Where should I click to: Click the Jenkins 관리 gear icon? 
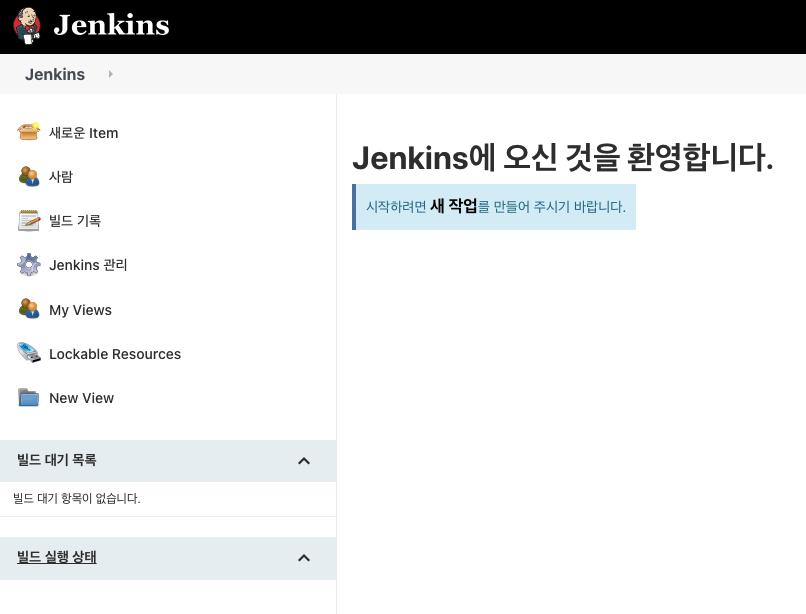pyautogui.click(x=29, y=265)
